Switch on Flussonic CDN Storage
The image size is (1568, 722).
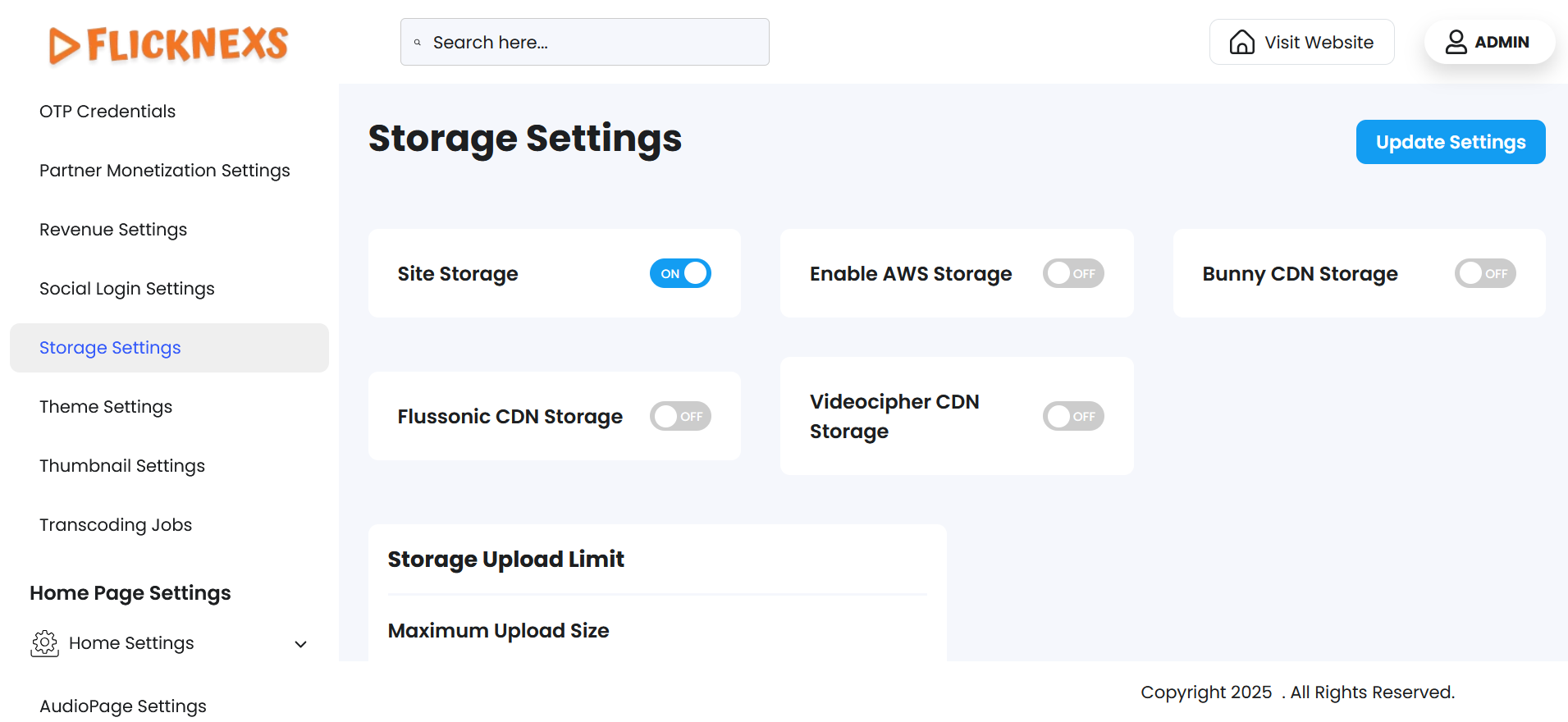coord(680,416)
